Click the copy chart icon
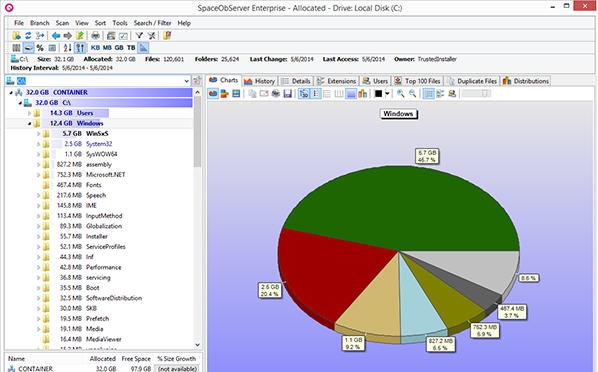Viewport: 598px width, 372px height. (252, 93)
